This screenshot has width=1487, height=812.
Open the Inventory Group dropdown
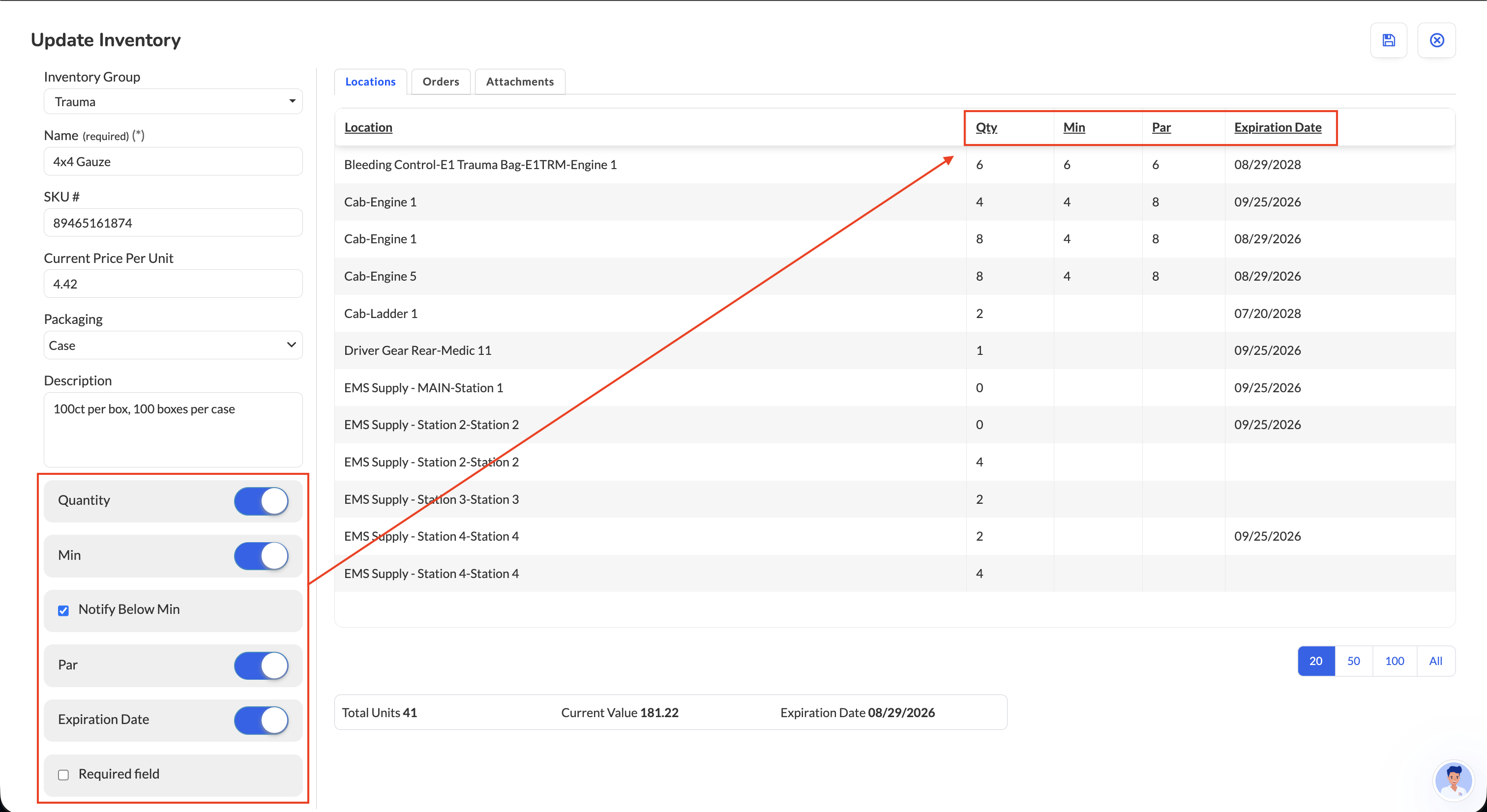pyautogui.click(x=173, y=102)
